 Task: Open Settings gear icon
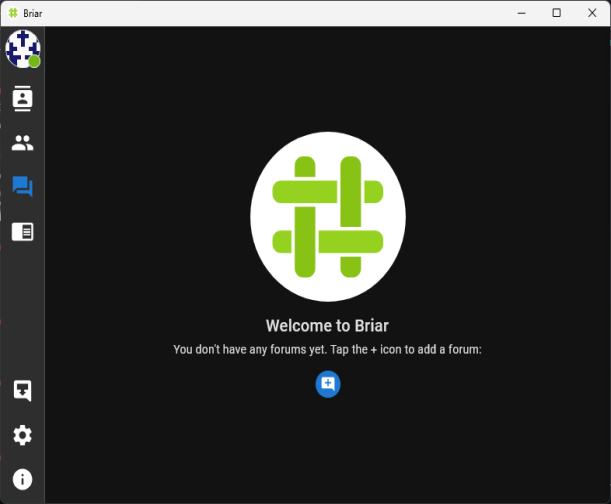point(23,435)
